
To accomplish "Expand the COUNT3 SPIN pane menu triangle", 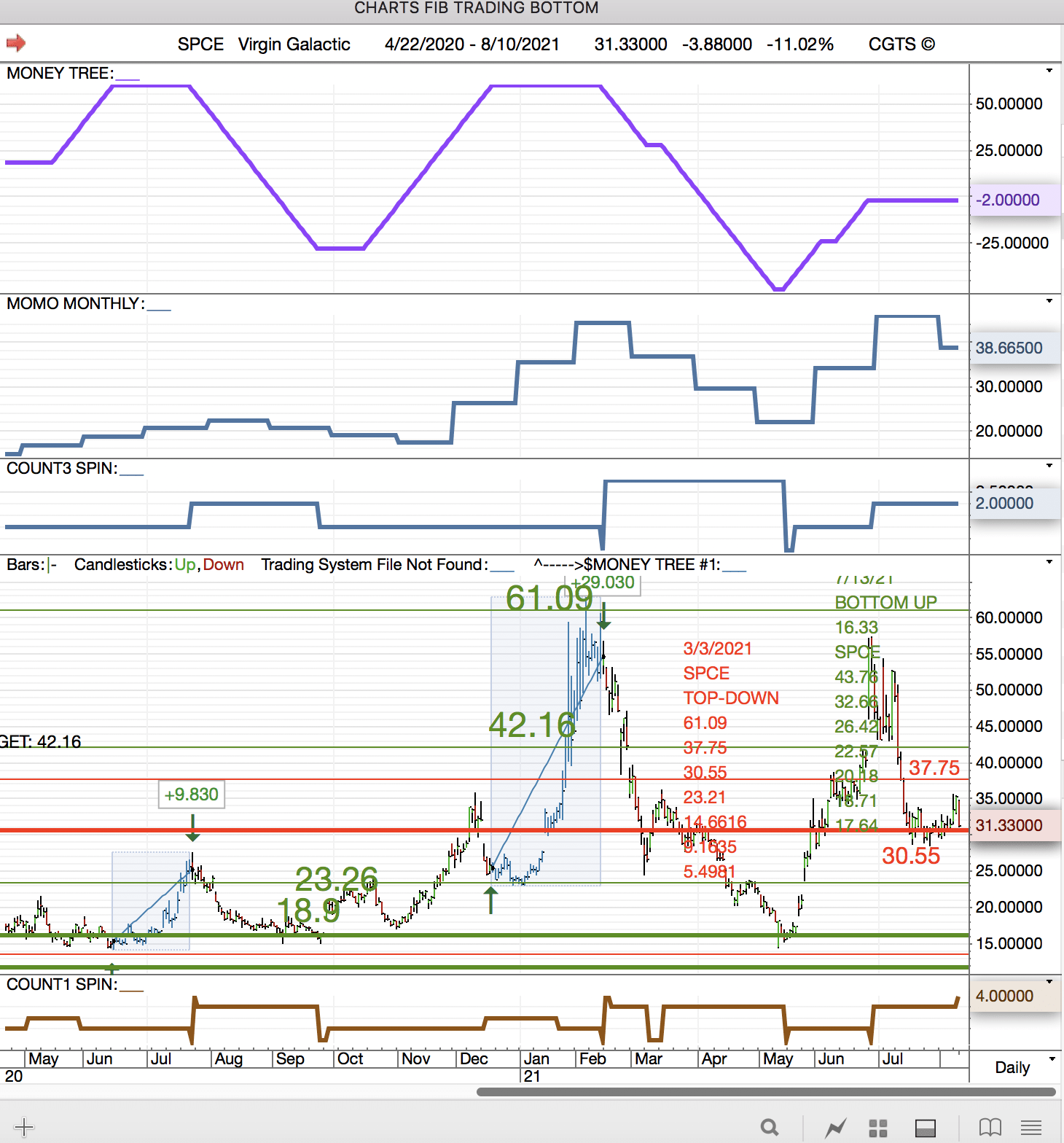I will coord(1049,466).
